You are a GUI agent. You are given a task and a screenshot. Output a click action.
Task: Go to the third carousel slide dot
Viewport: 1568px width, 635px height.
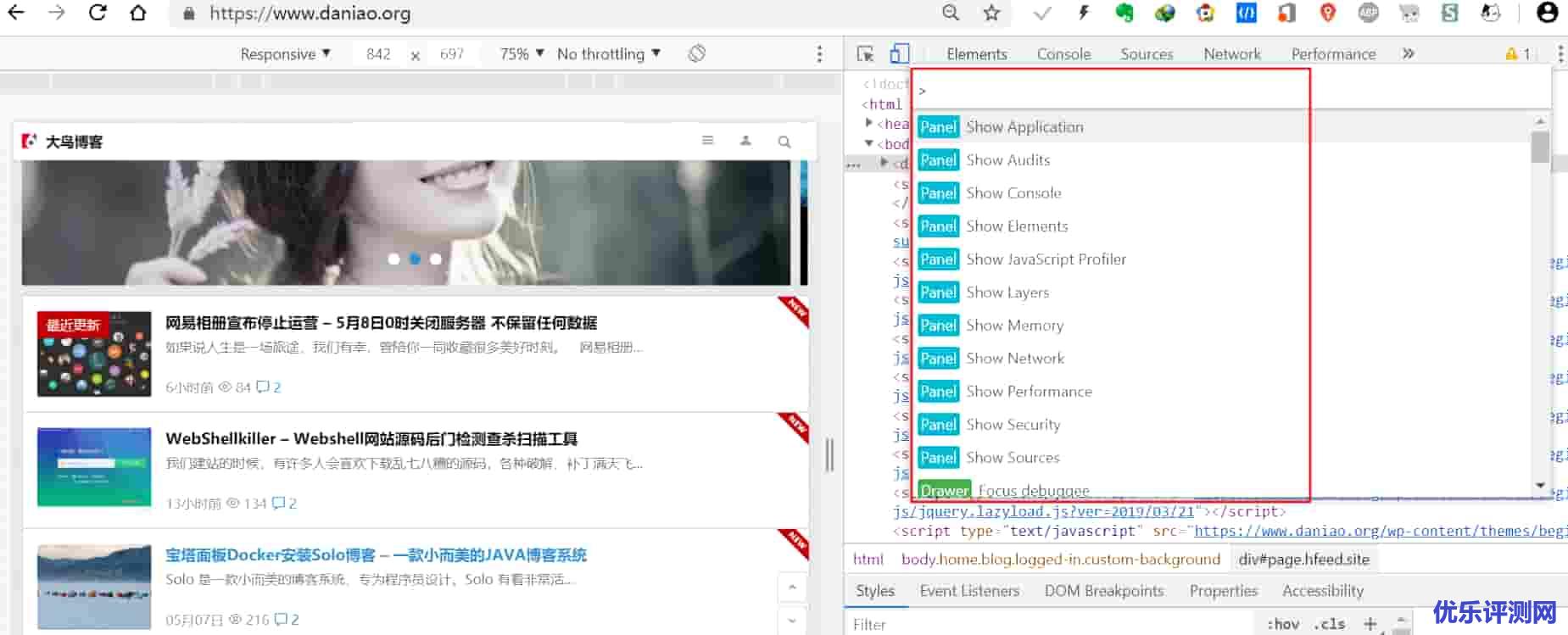(436, 259)
